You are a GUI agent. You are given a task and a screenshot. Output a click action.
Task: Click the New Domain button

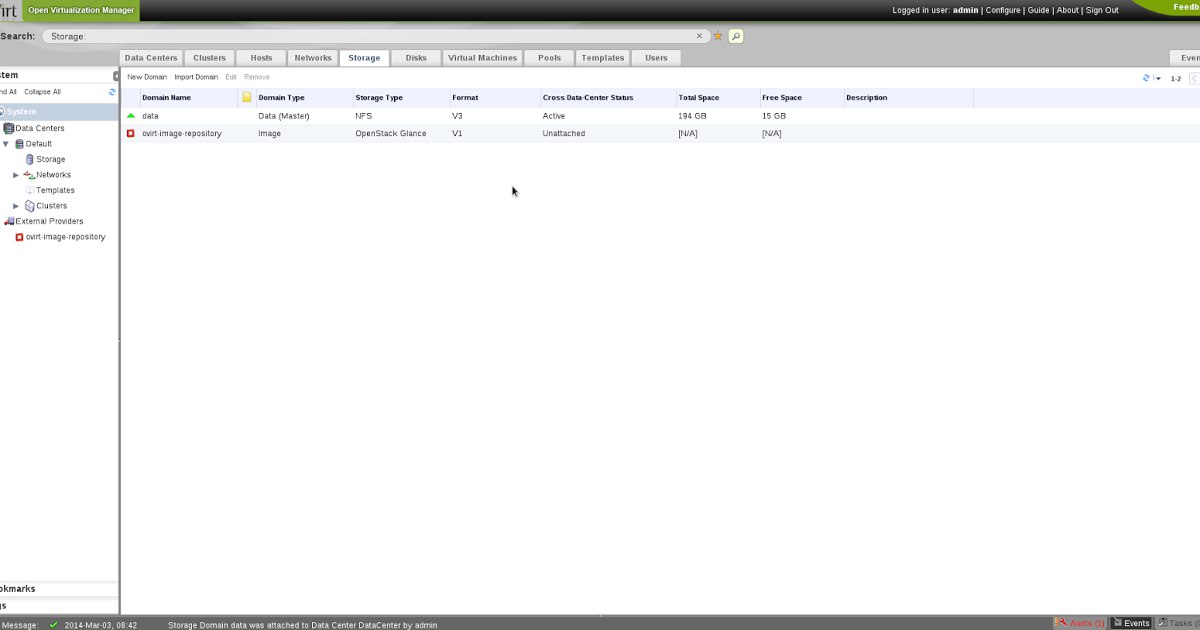147,77
